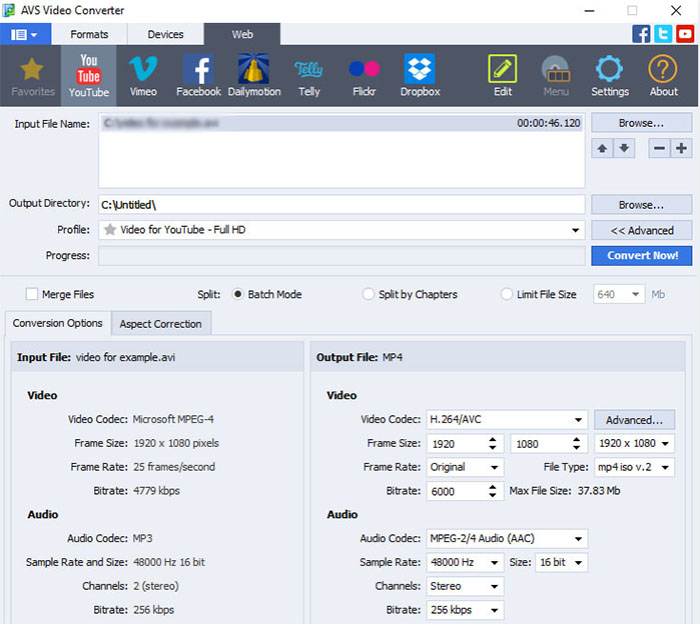Browse for the output directory
This screenshot has height=624, width=700.
[642, 205]
